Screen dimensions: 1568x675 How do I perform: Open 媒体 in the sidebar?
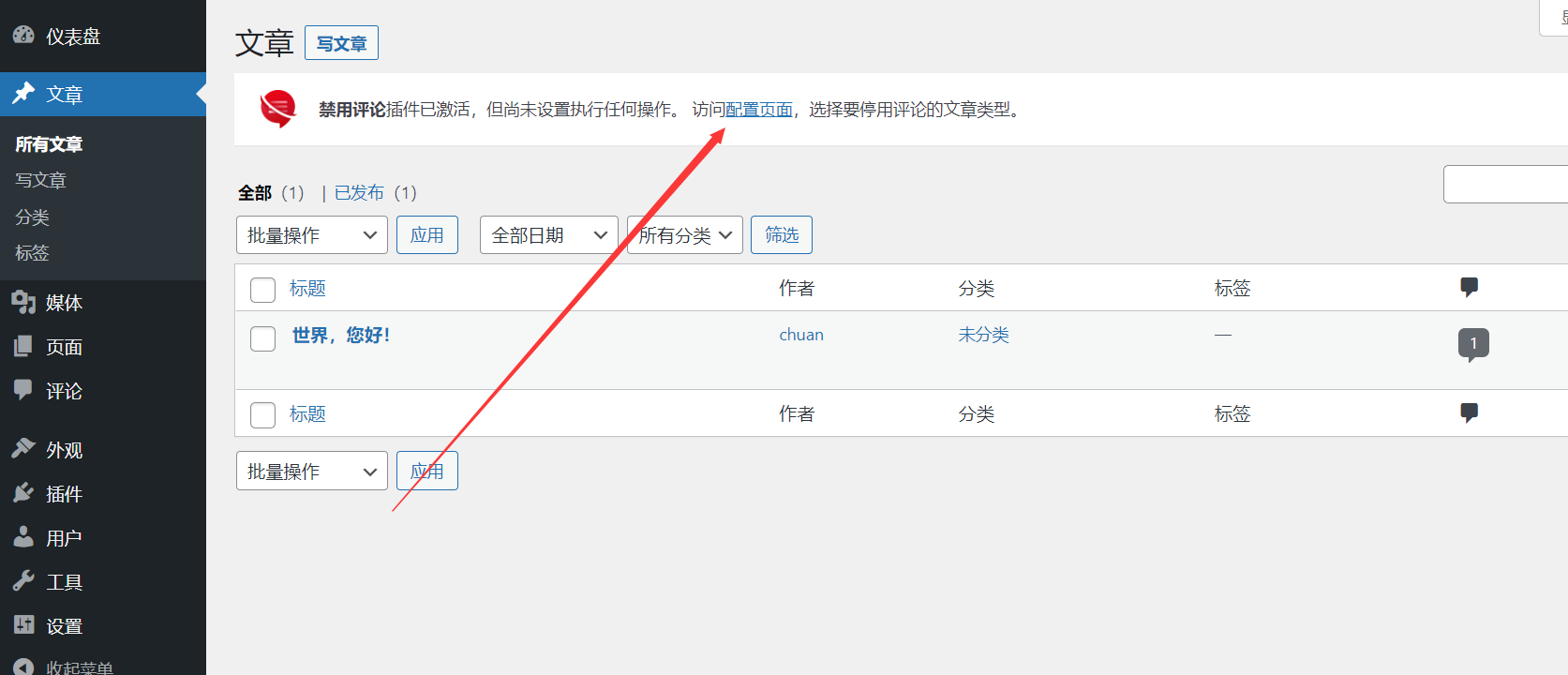65,303
